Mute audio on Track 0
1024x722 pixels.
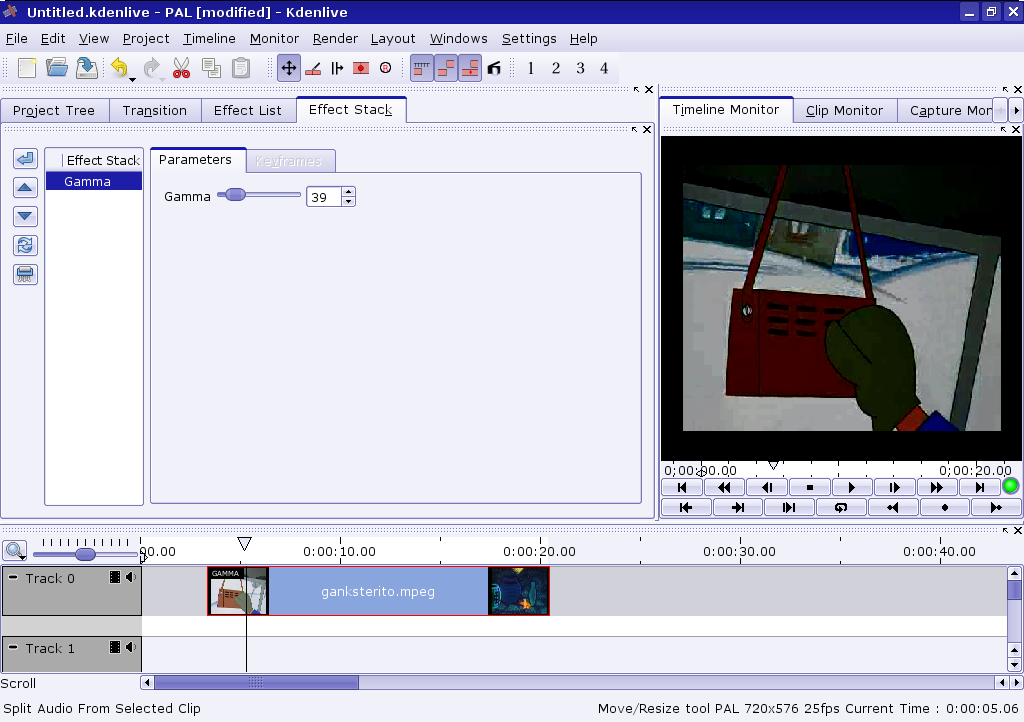click(130, 578)
